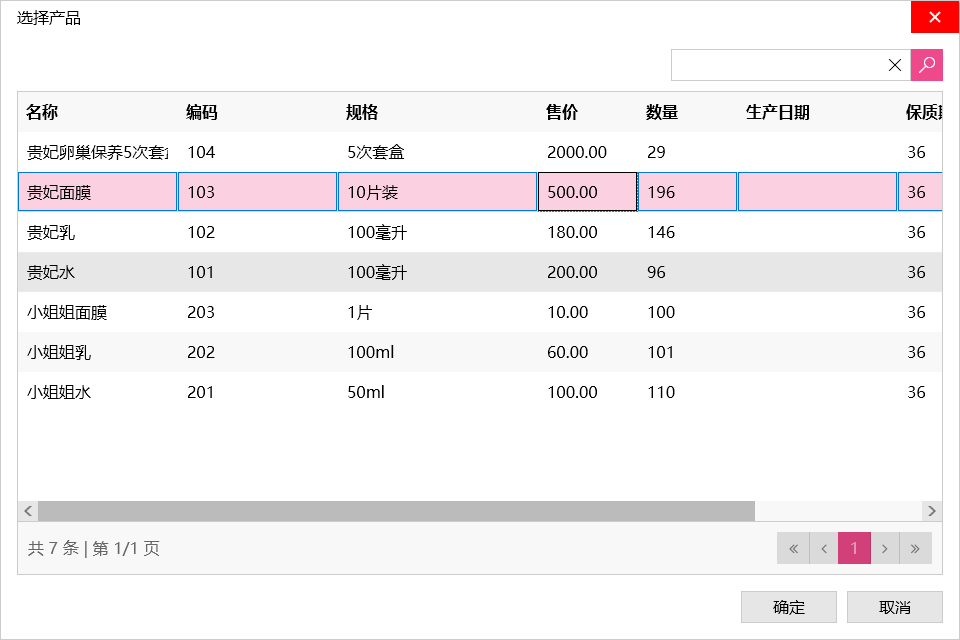
Task: Select product 贵妃卵巢保养5次套盒 row
Action: (97, 152)
